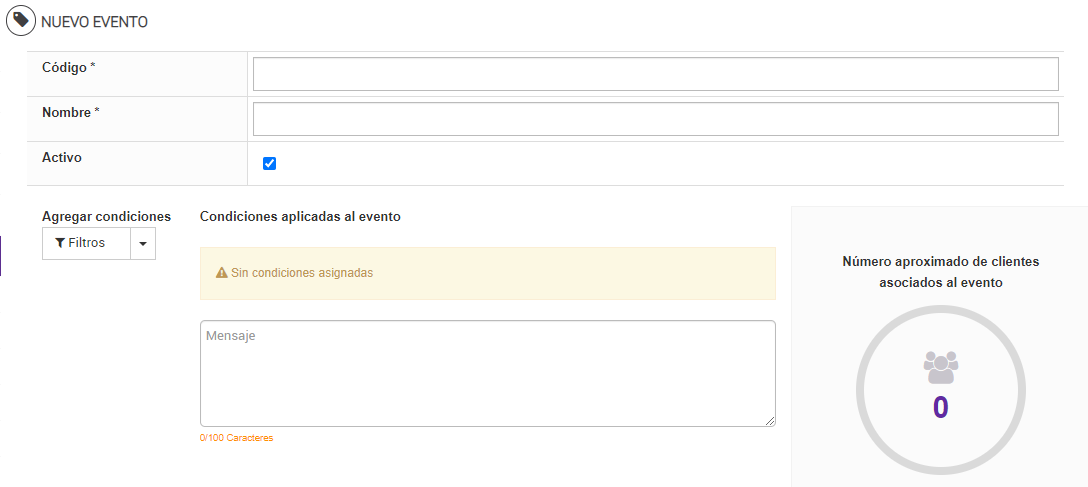Image resolution: width=1088 pixels, height=487 pixels.
Task: Click the NUEVO EVENTO title text
Action: click(x=95, y=22)
